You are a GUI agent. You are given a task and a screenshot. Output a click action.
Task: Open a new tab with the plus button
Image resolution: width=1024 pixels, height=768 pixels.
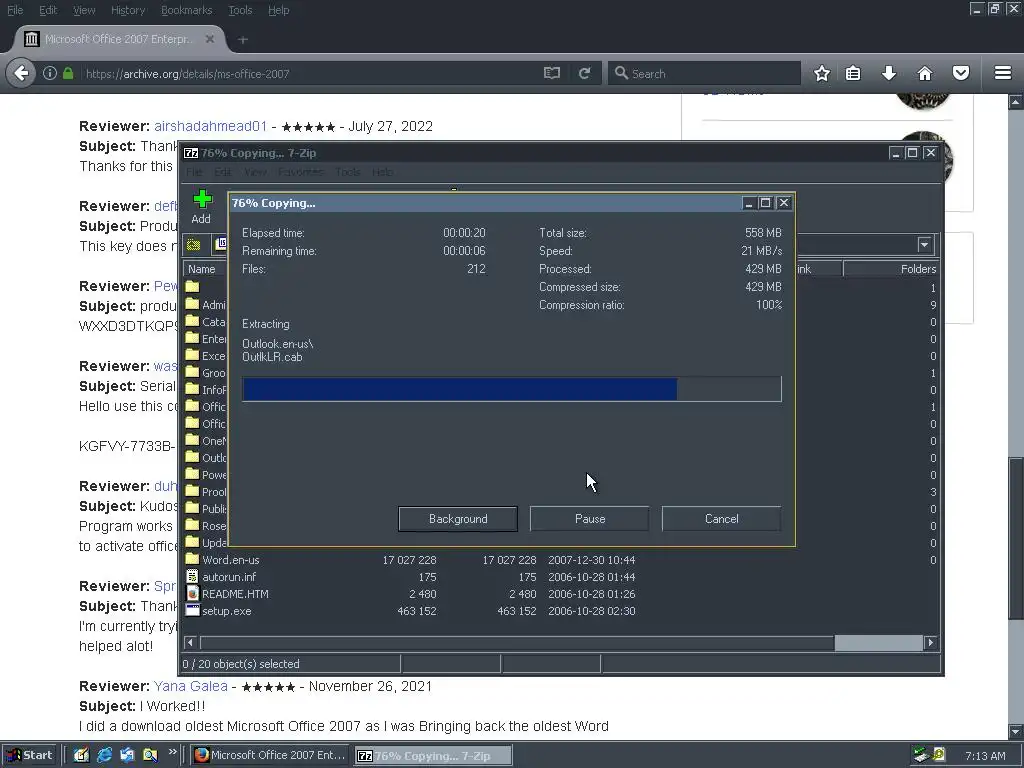coord(243,40)
